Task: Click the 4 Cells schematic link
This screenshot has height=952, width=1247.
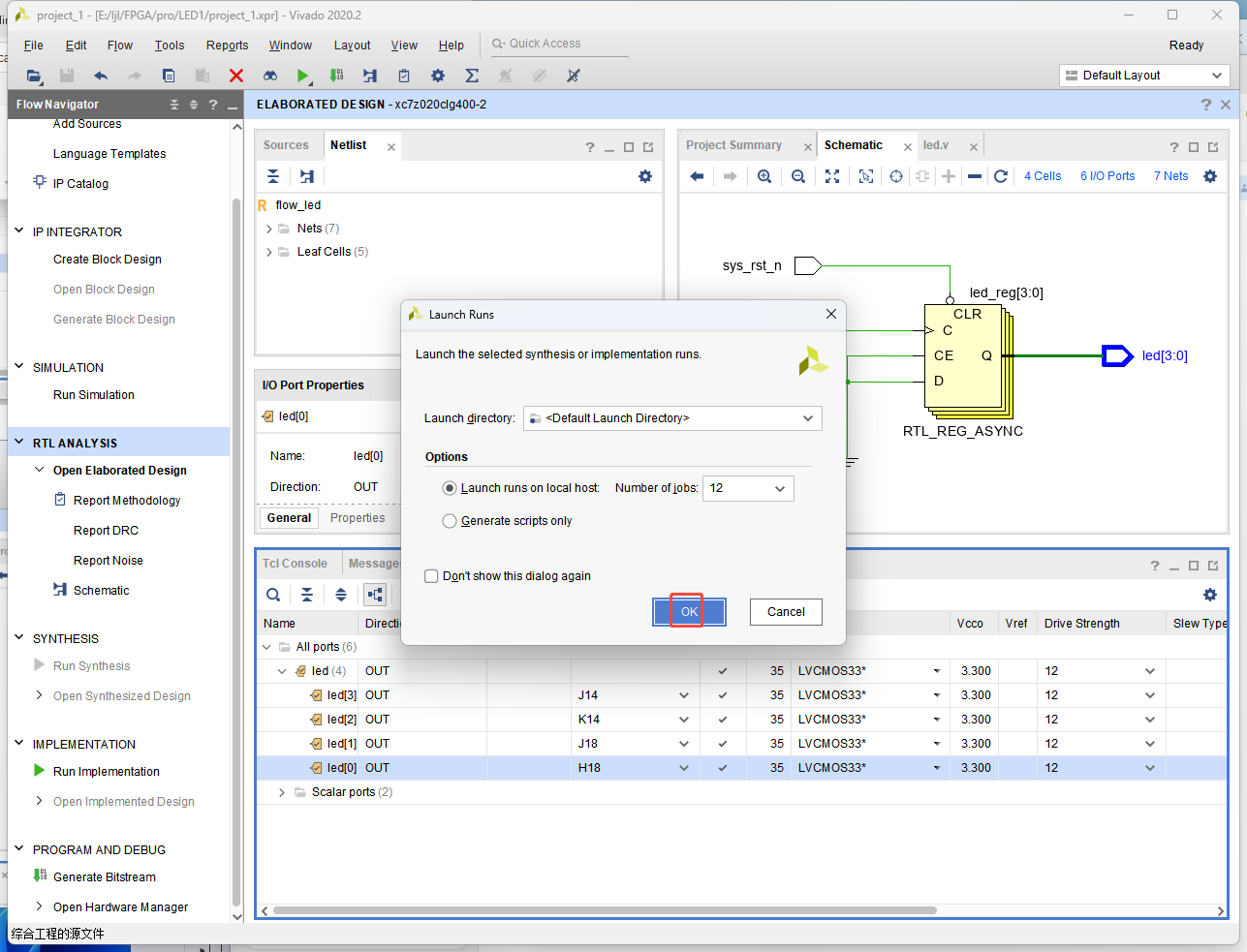Action: 1043,176
